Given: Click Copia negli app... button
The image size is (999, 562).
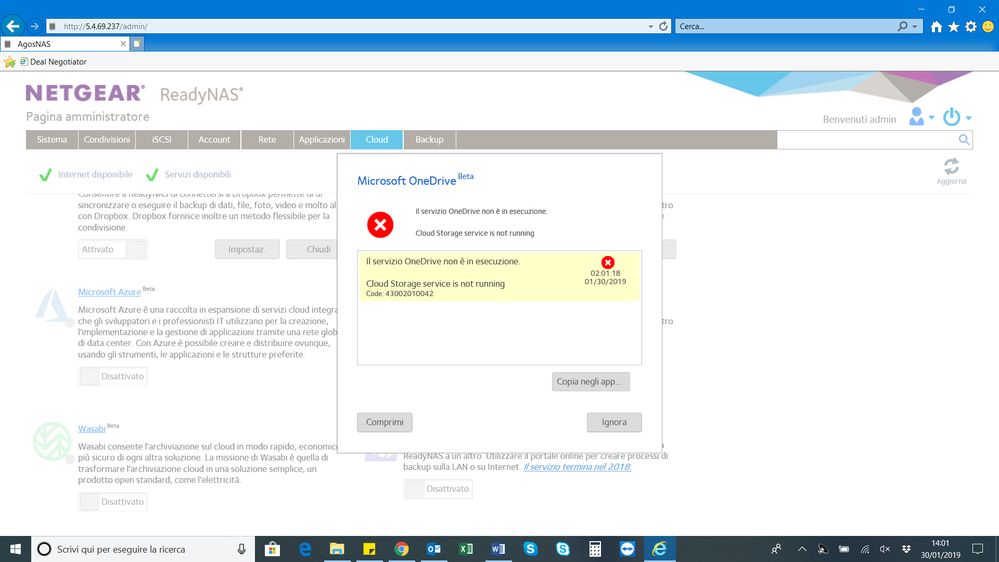Looking at the screenshot, I should pyautogui.click(x=591, y=382).
